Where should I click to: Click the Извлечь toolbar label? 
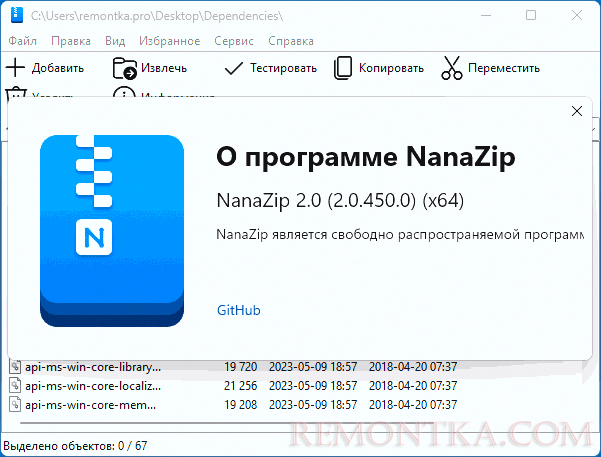coord(164,68)
